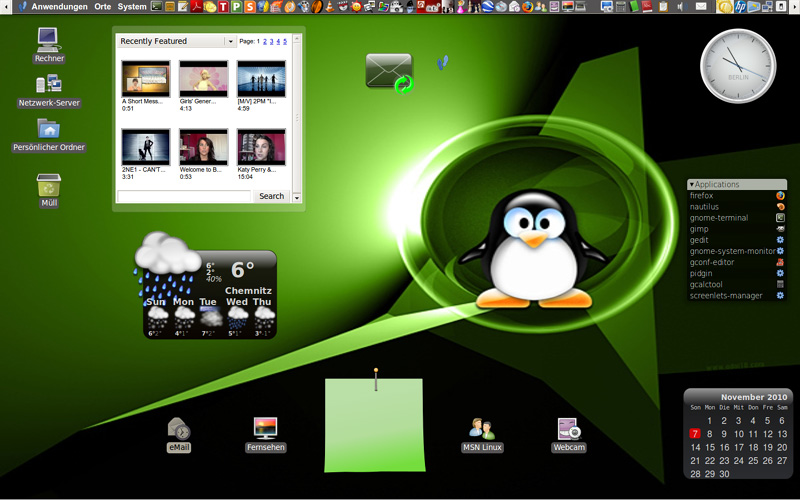Open the Persönlicher Ordner home folder
Image resolution: width=800 pixels, height=500 pixels.
click(49, 135)
